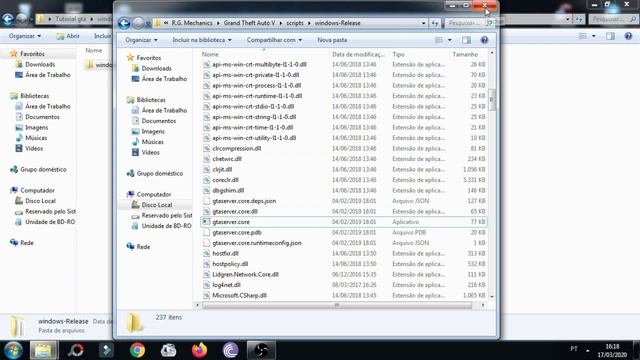Click the refresh button beside the address bar
This screenshot has width=640, height=360.
435,23
